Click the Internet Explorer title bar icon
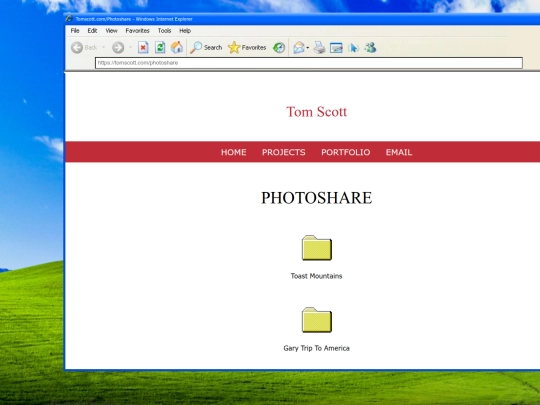The width and height of the screenshot is (540, 405). (69, 19)
